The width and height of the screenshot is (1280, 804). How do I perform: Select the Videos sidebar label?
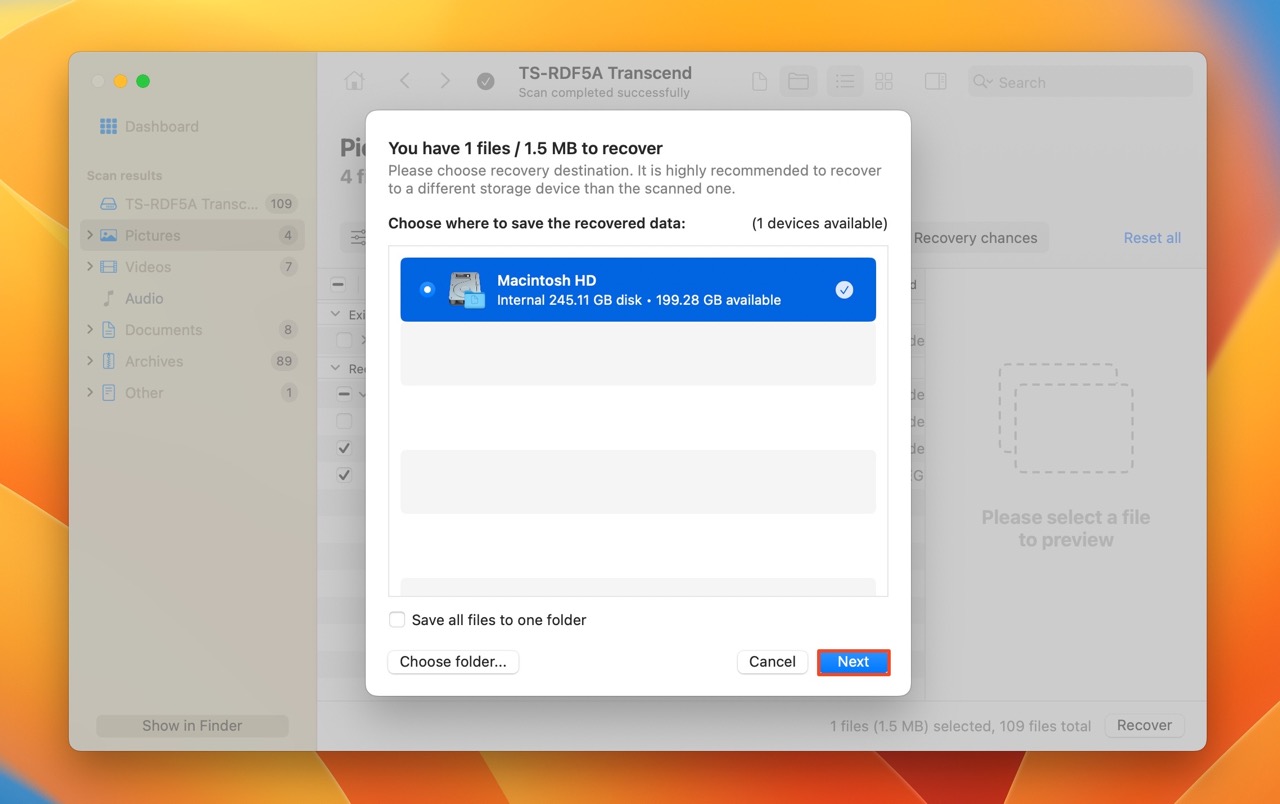point(148,267)
